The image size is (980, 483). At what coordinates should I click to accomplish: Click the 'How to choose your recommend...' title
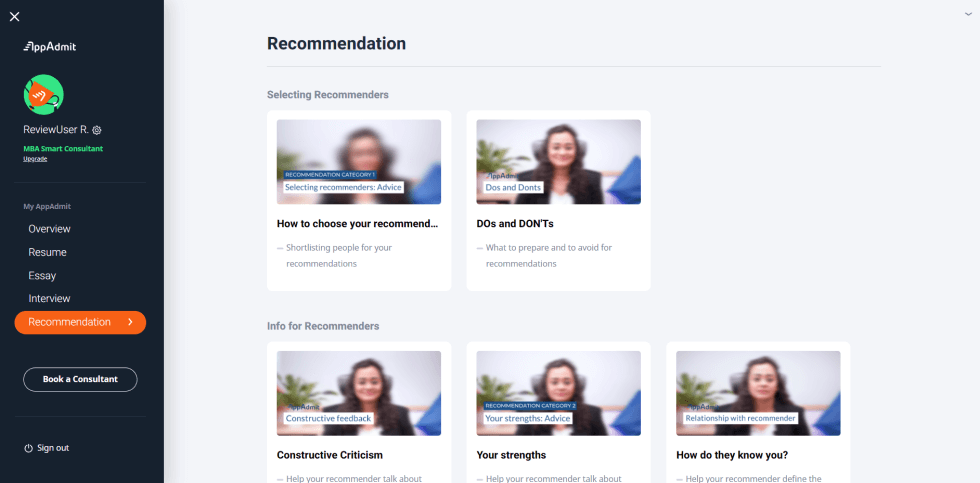[358, 224]
